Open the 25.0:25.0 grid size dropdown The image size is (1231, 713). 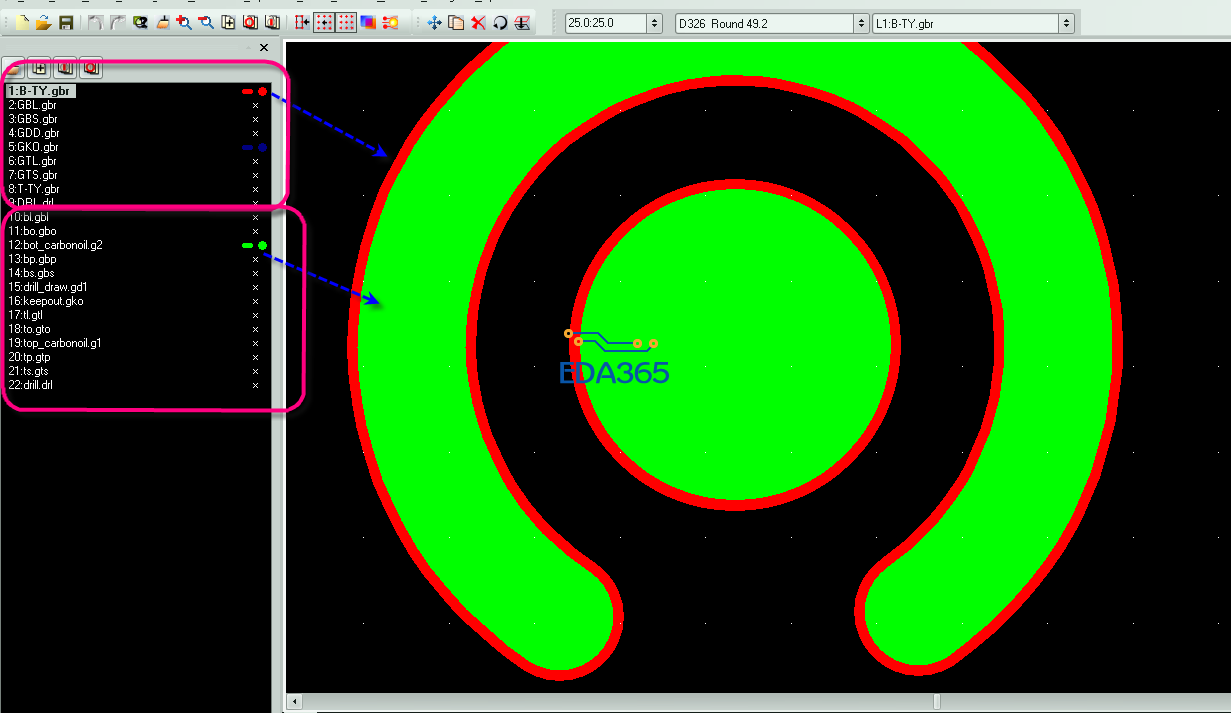pos(655,22)
